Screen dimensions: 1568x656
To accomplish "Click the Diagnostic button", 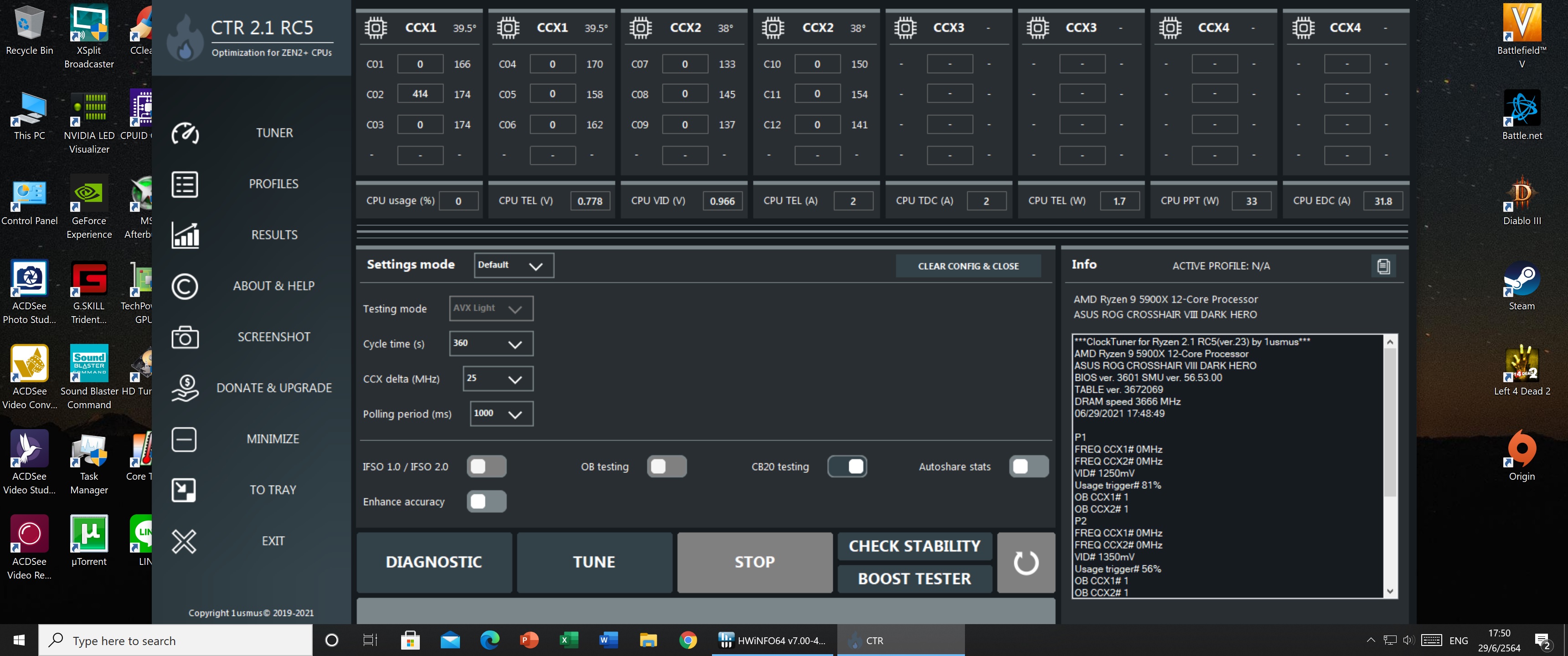I will [433, 562].
